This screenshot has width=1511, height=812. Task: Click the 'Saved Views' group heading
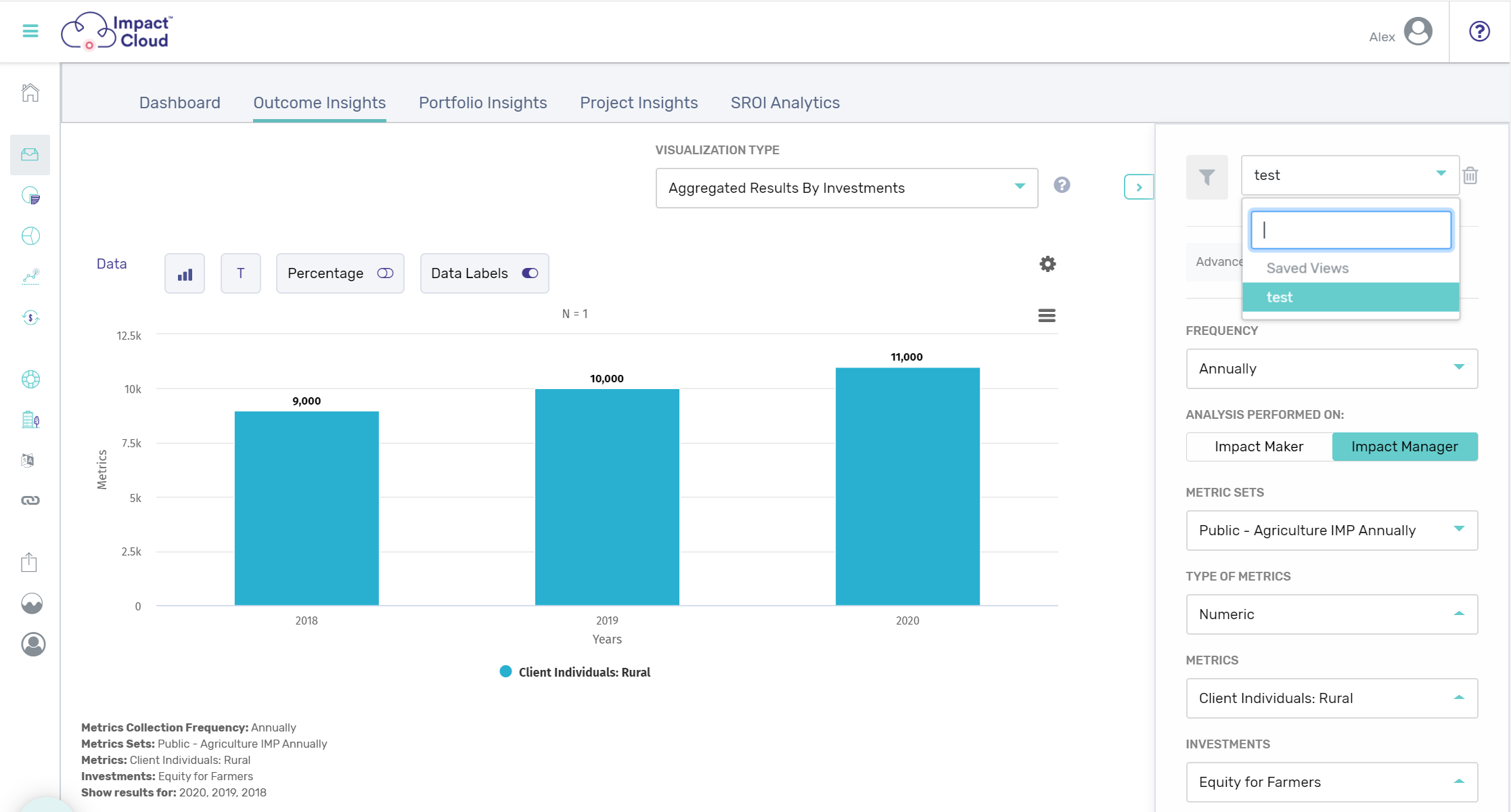tap(1307, 269)
